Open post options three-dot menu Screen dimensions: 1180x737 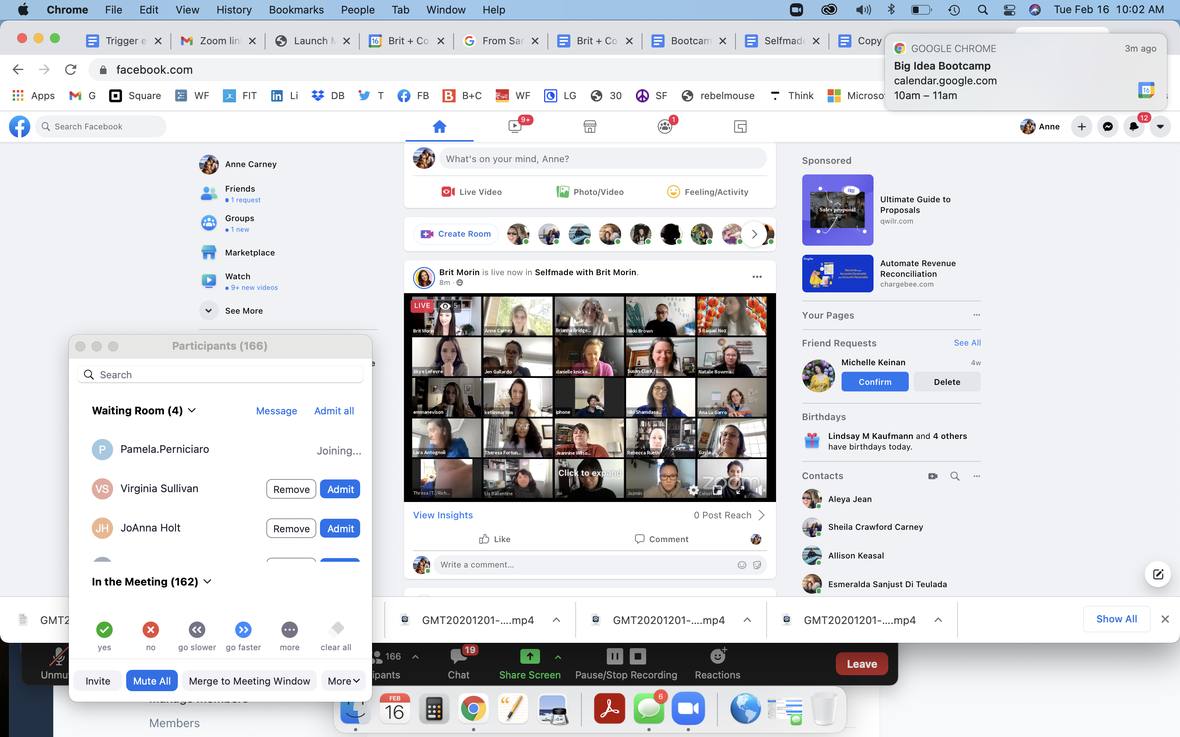point(757,277)
